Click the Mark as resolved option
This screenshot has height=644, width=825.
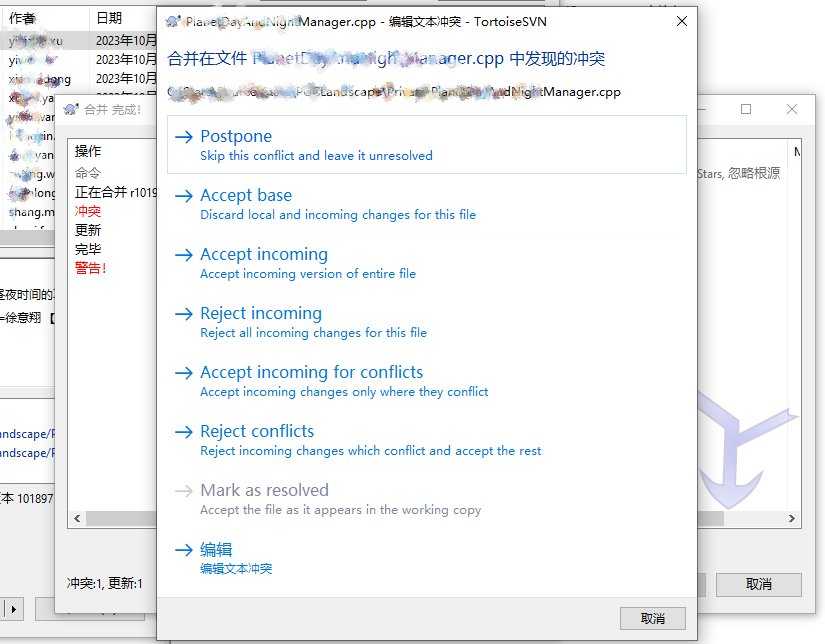264,491
